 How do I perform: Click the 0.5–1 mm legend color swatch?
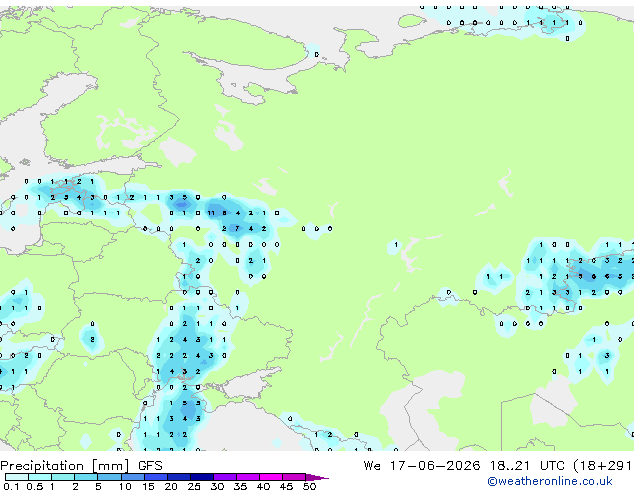(x=40, y=477)
